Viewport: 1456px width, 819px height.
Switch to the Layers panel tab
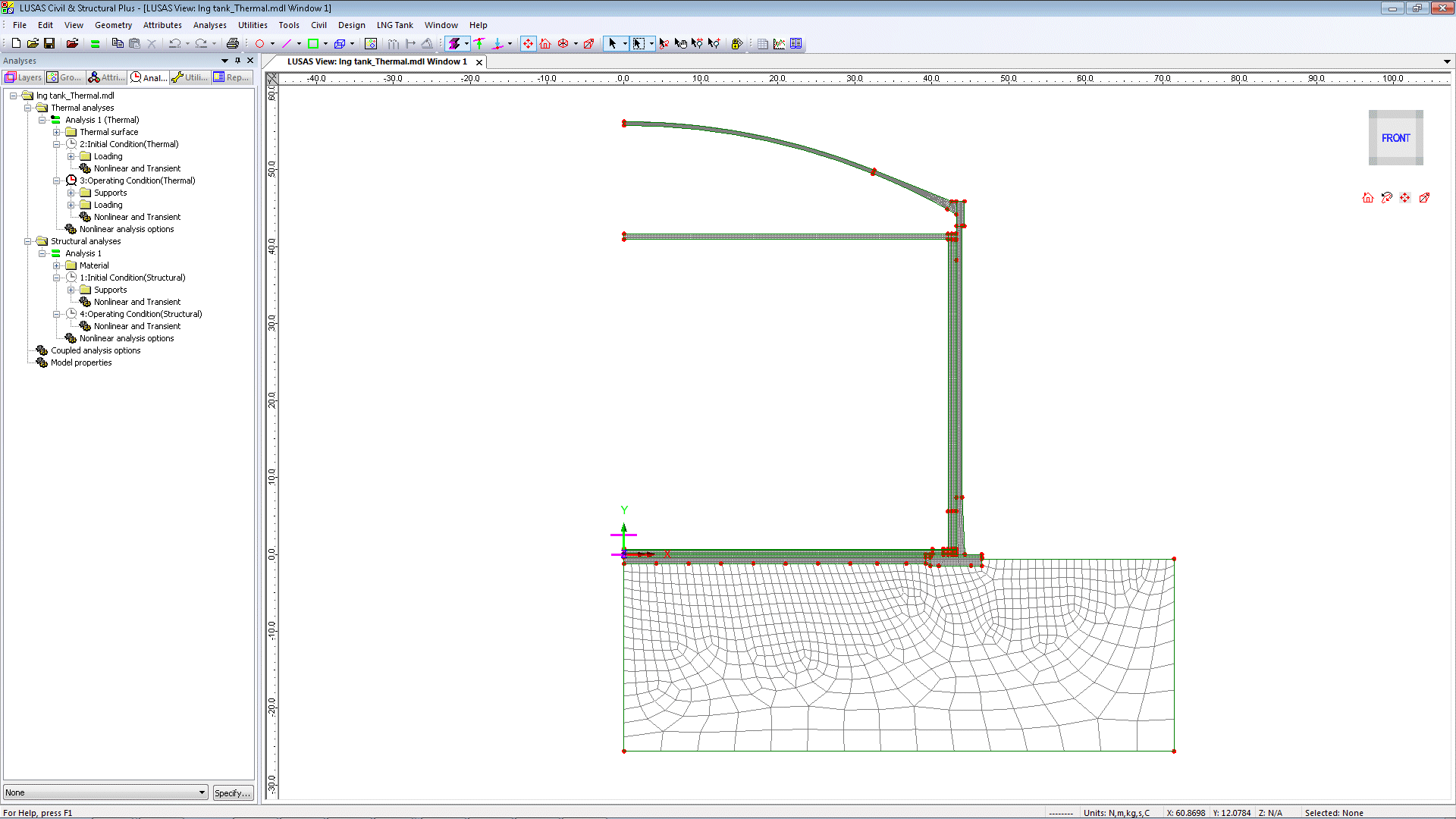coord(23,77)
